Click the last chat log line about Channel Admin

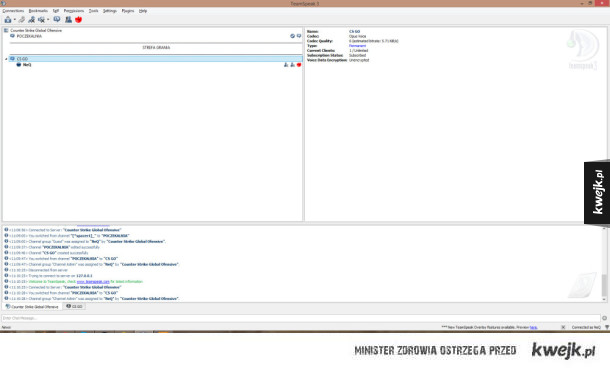(x=92, y=299)
